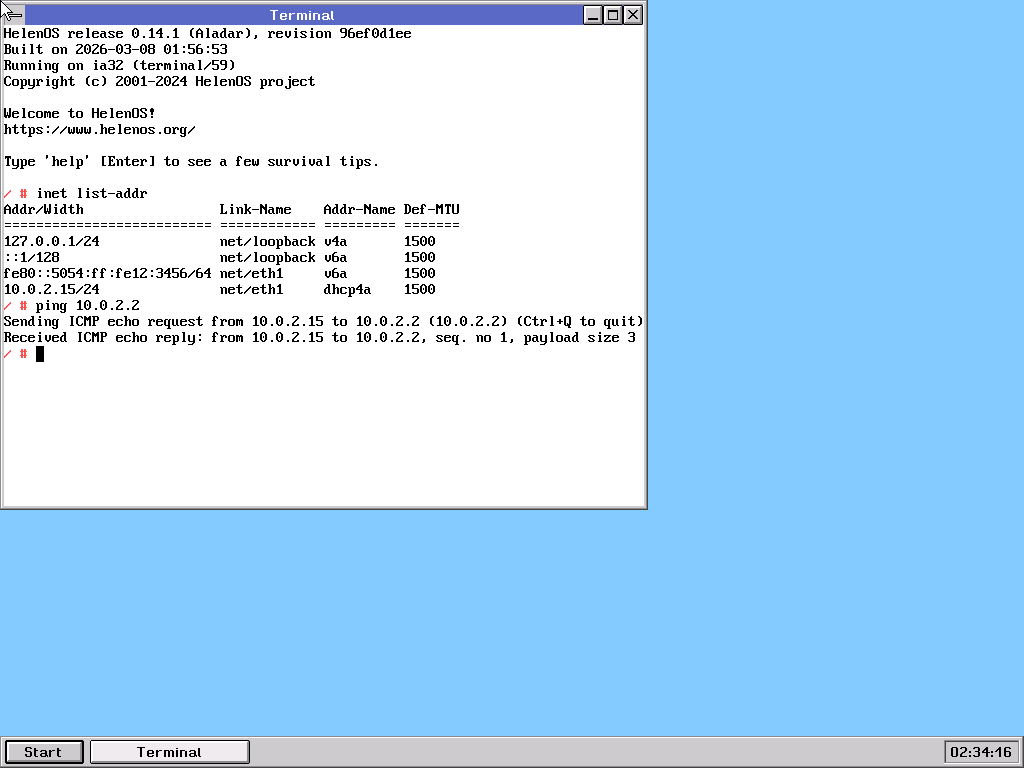Click the ICMP echo reply line
This screenshot has width=1024, height=768.
pos(319,337)
